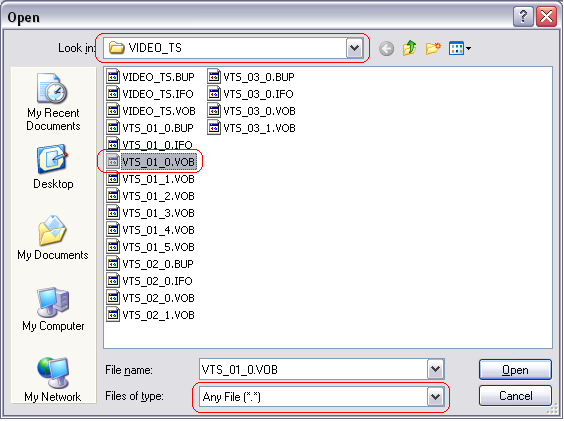Image resolution: width=564 pixels, height=421 pixels.
Task: Select file VTS_03_0.VOB
Action: coord(252,111)
